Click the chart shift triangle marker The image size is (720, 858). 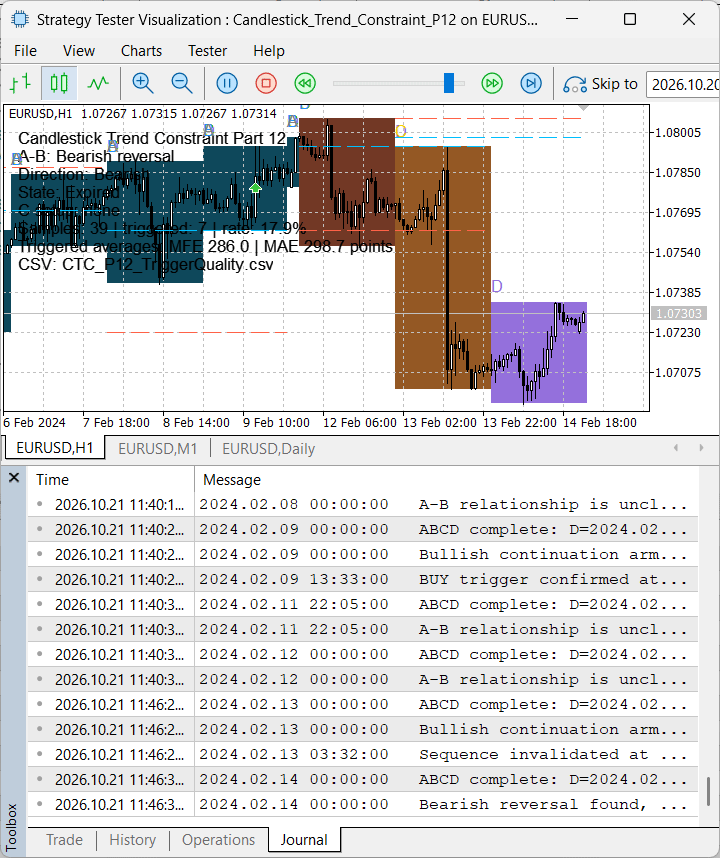[x=583, y=108]
